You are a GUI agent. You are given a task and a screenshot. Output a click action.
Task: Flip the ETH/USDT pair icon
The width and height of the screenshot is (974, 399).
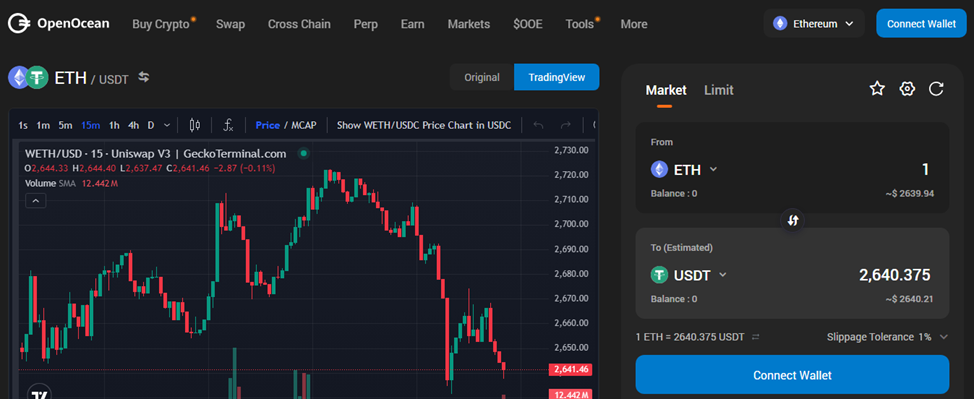coord(143,77)
